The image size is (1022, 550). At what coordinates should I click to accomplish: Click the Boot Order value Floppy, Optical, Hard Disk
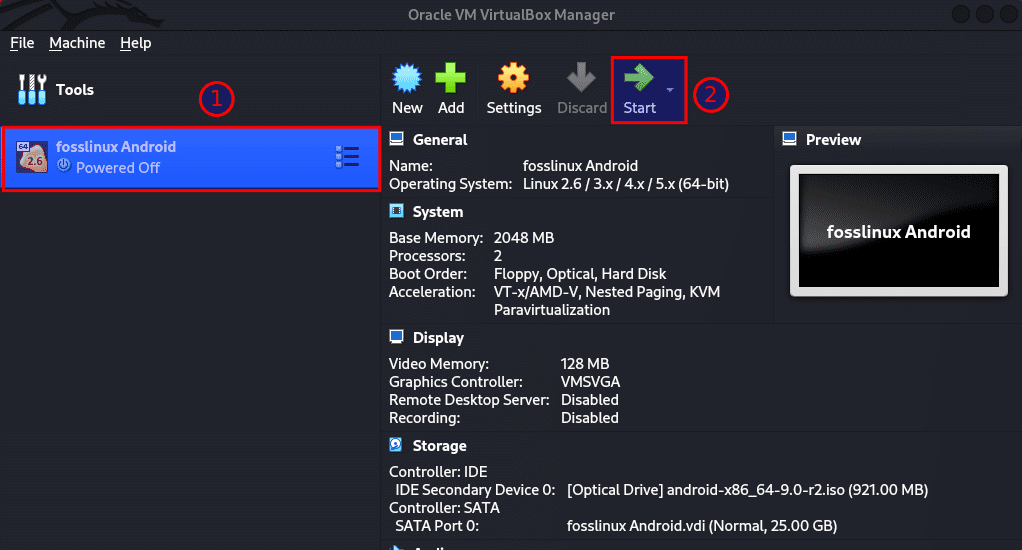(x=580, y=274)
